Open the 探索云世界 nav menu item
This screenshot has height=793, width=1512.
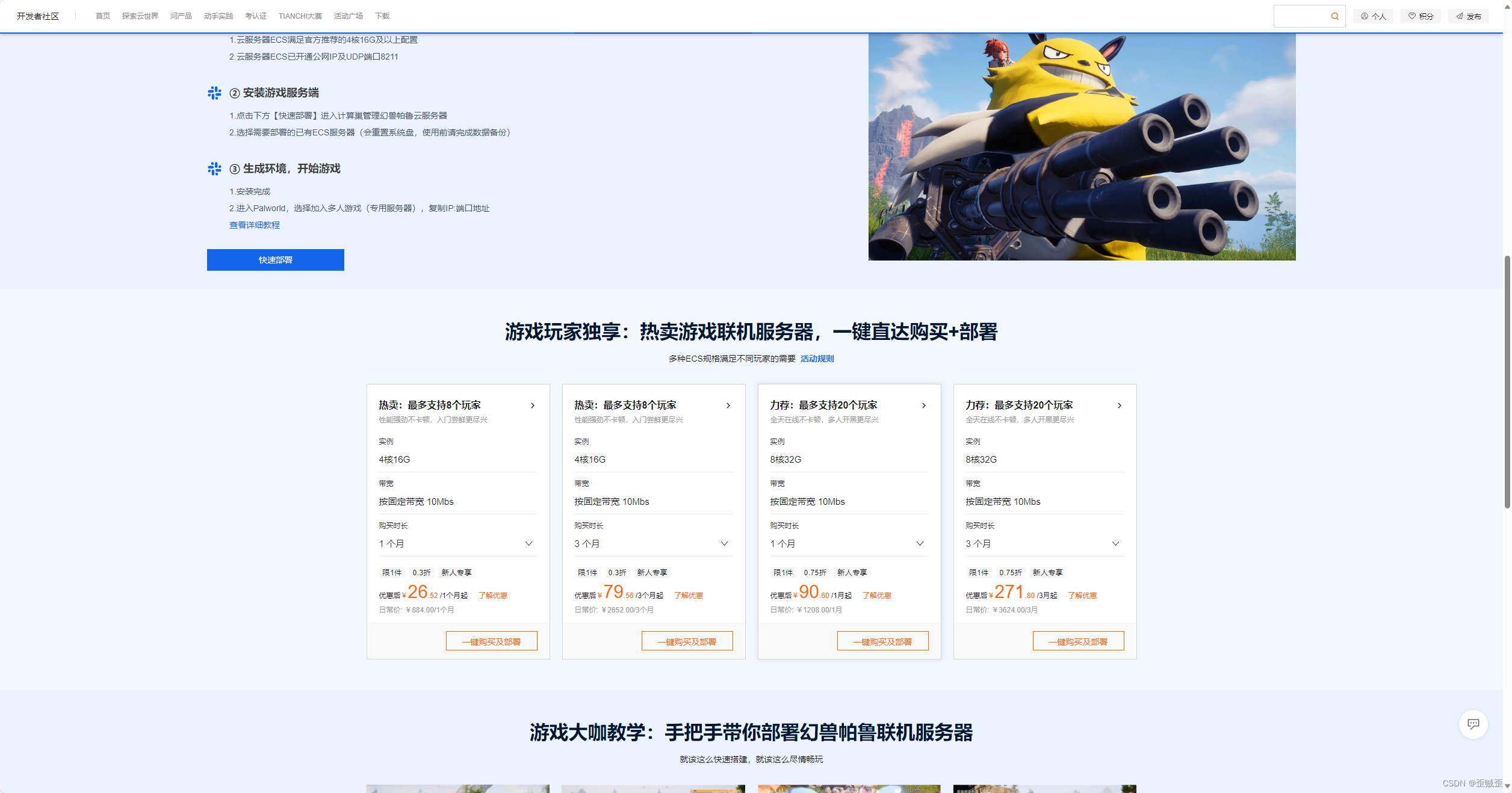point(140,16)
